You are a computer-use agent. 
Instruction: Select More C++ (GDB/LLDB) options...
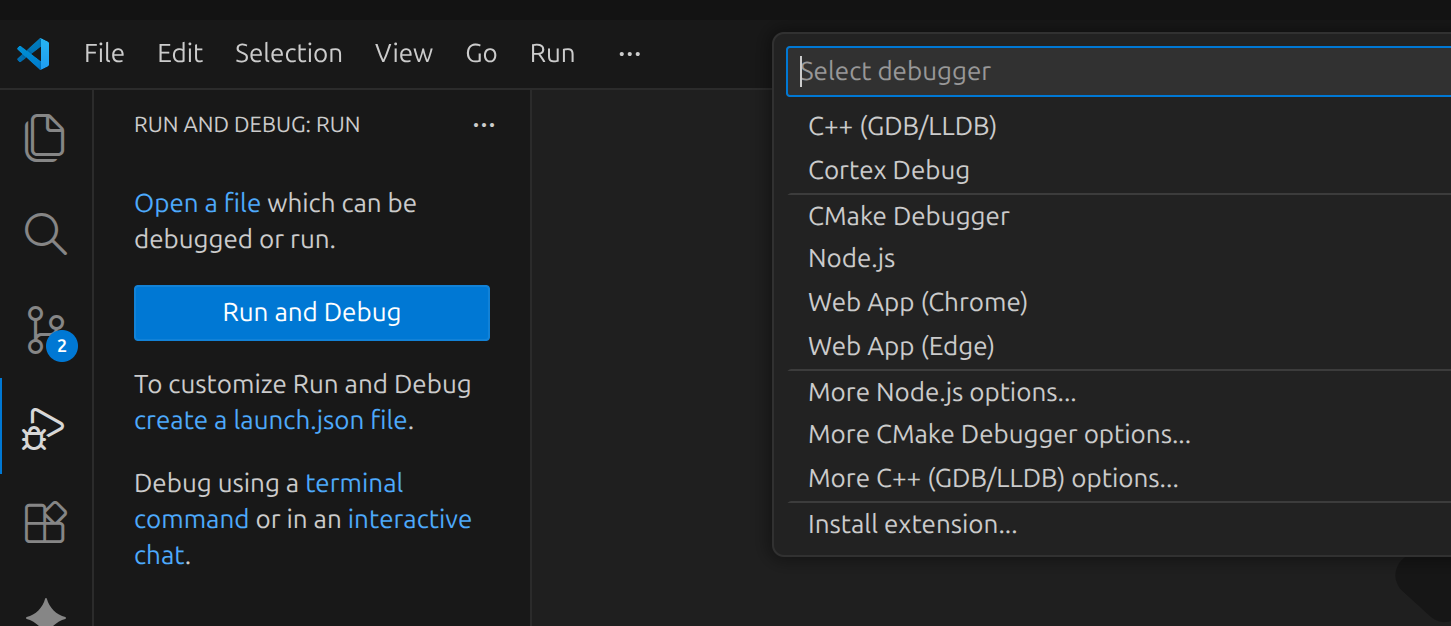[1120, 478]
